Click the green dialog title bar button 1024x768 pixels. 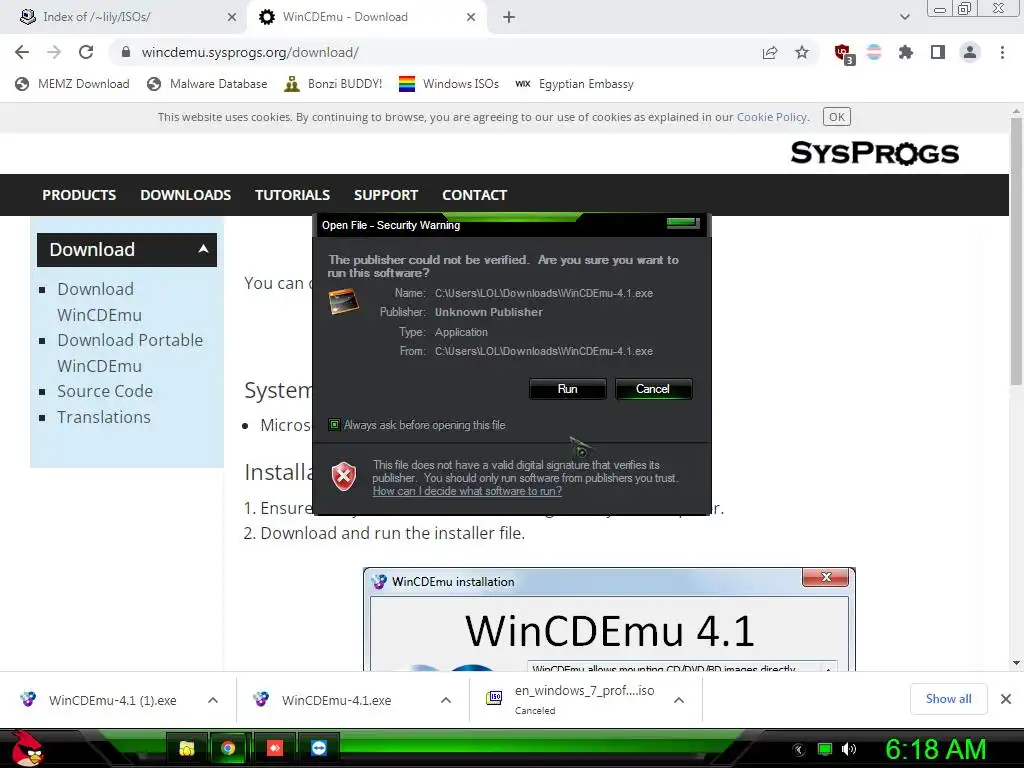coord(683,223)
